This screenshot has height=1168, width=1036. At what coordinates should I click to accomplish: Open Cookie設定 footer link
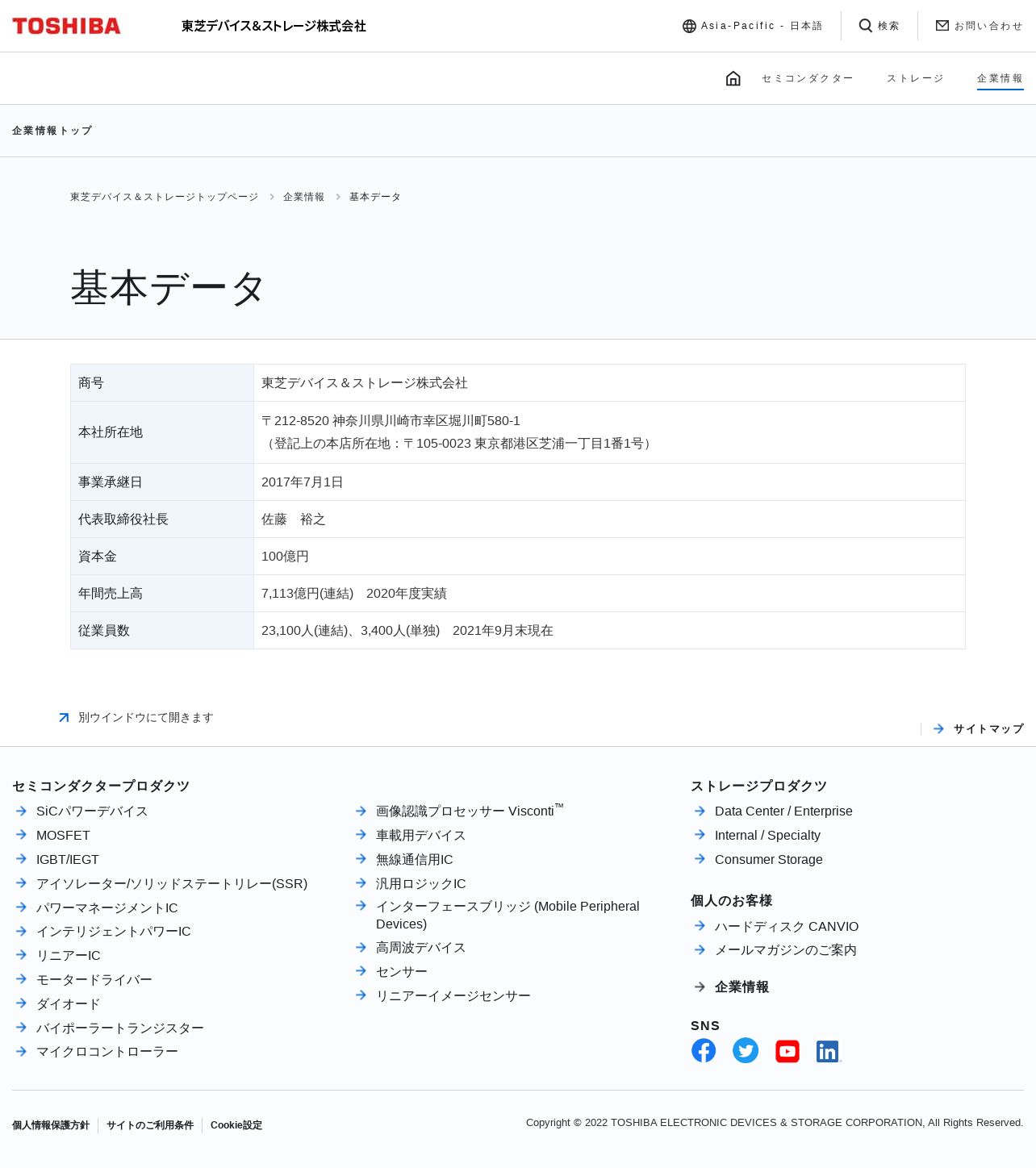[236, 1125]
